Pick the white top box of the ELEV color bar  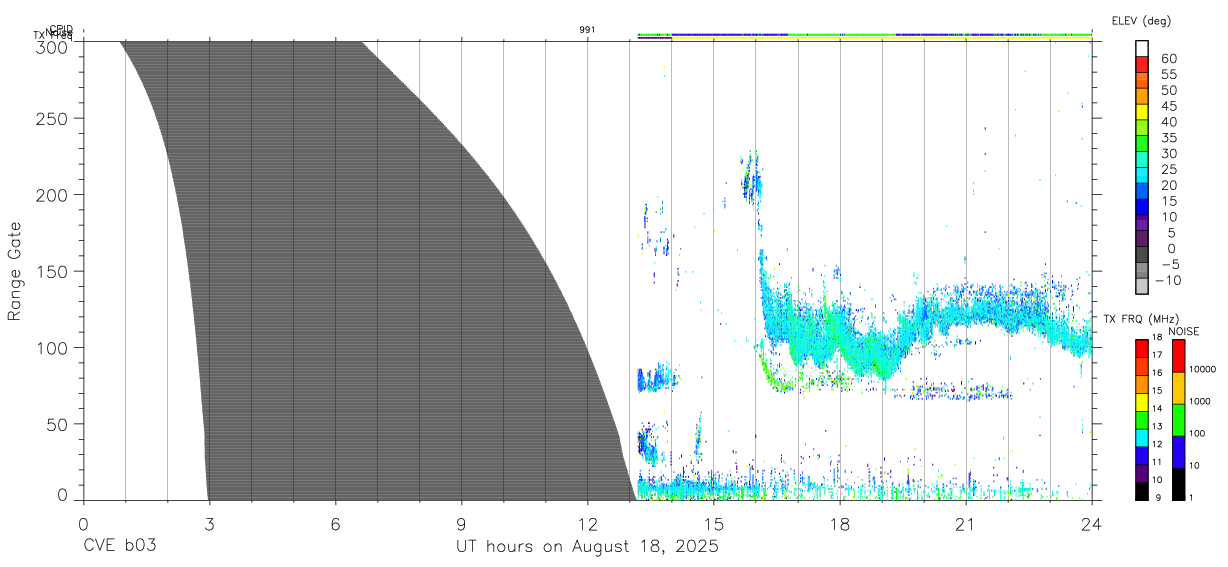coord(1143,49)
